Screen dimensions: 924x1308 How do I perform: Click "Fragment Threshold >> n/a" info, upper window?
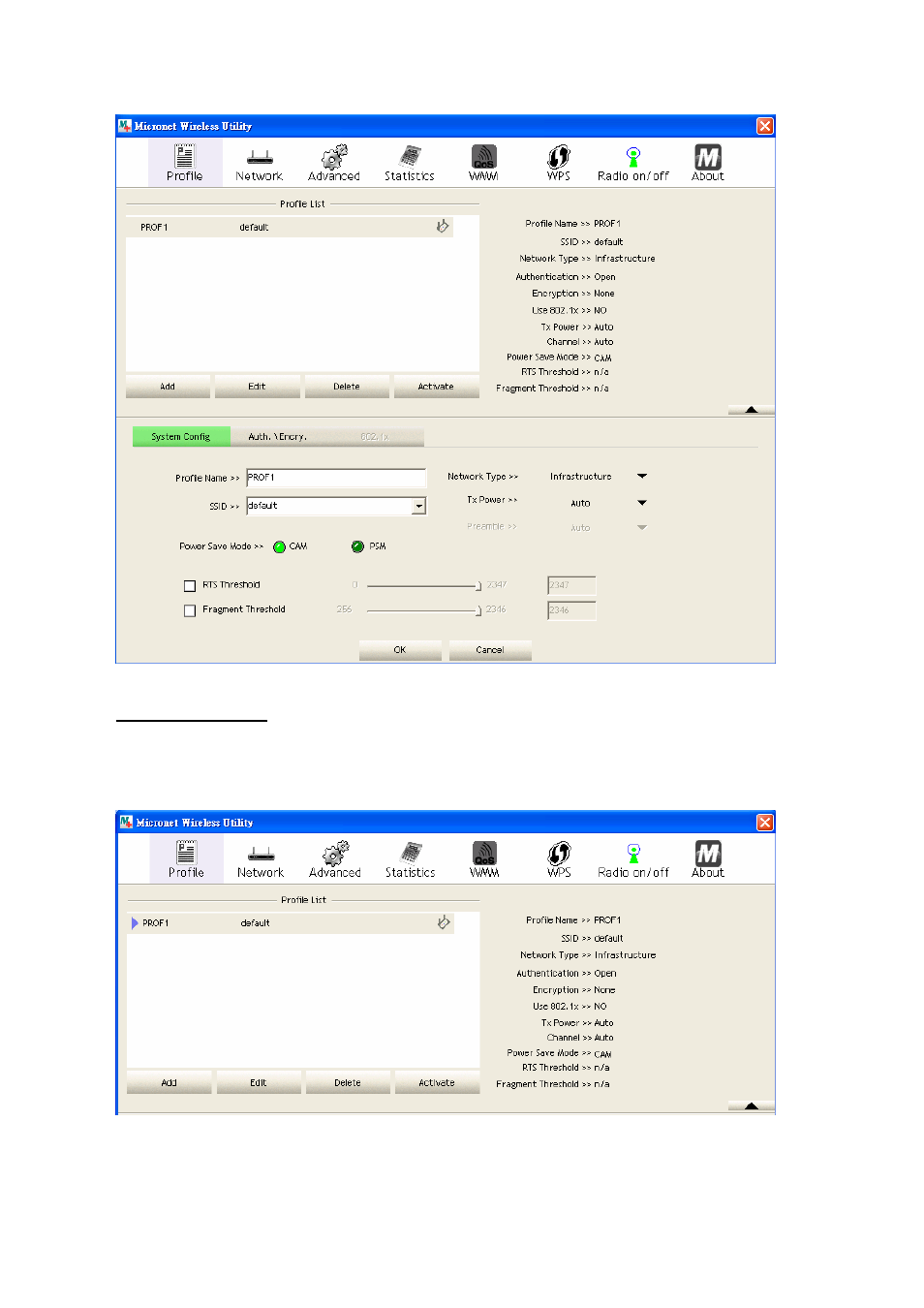[552, 389]
